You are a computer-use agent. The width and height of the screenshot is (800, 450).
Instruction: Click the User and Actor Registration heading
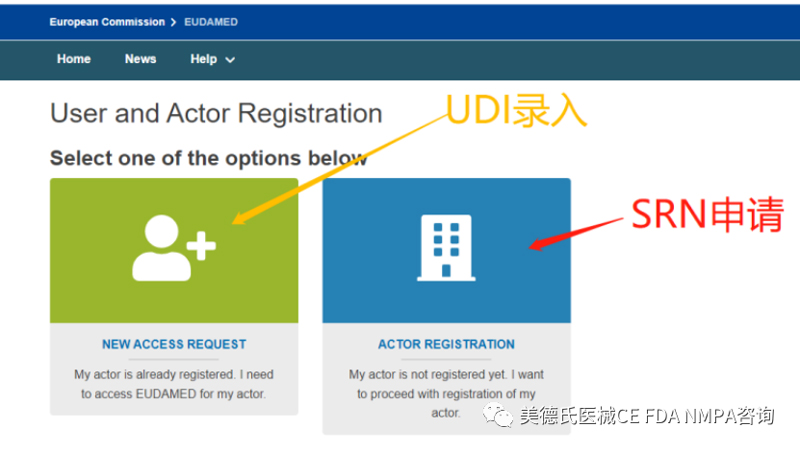(x=216, y=113)
